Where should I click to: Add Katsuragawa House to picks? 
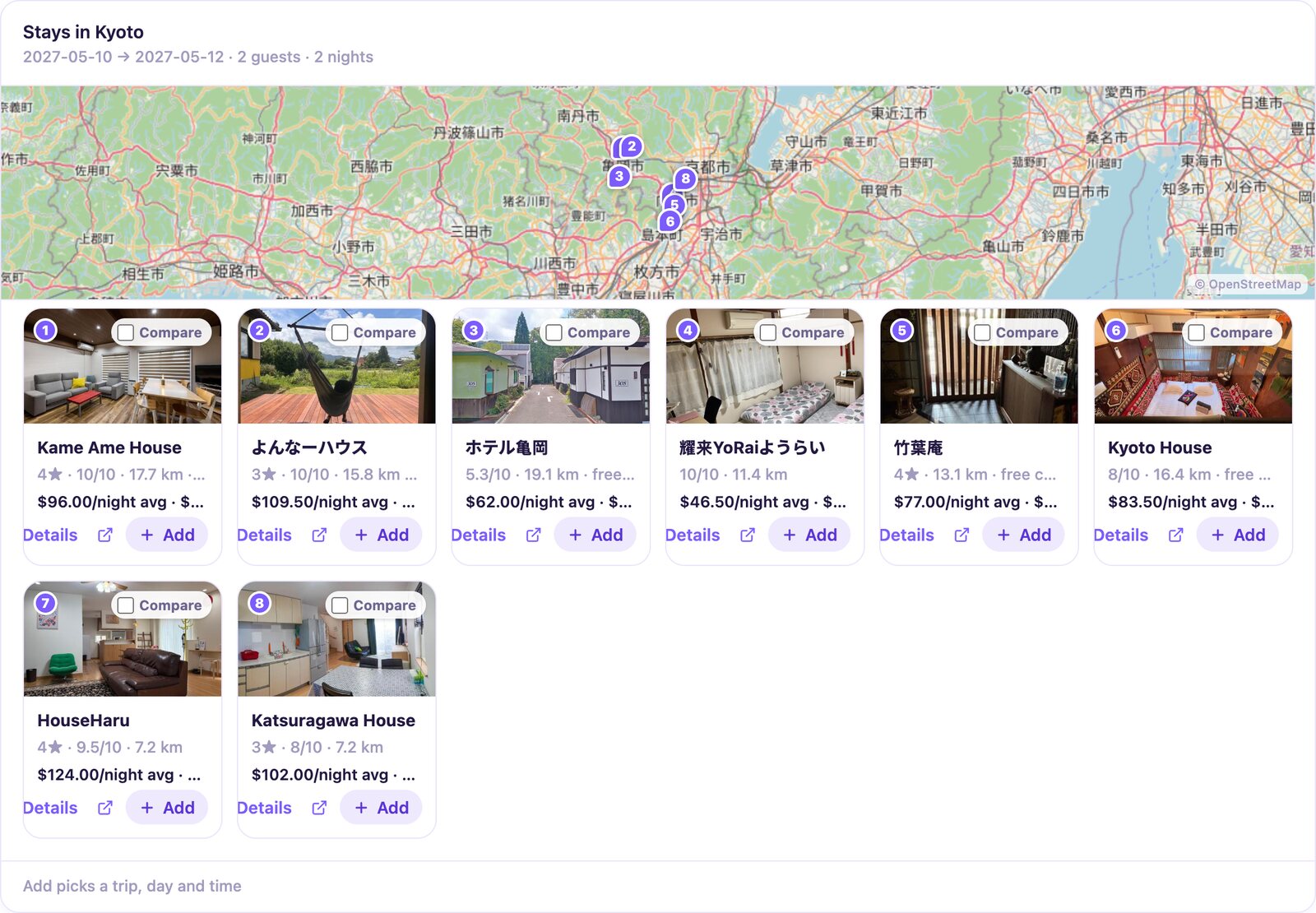tap(381, 808)
